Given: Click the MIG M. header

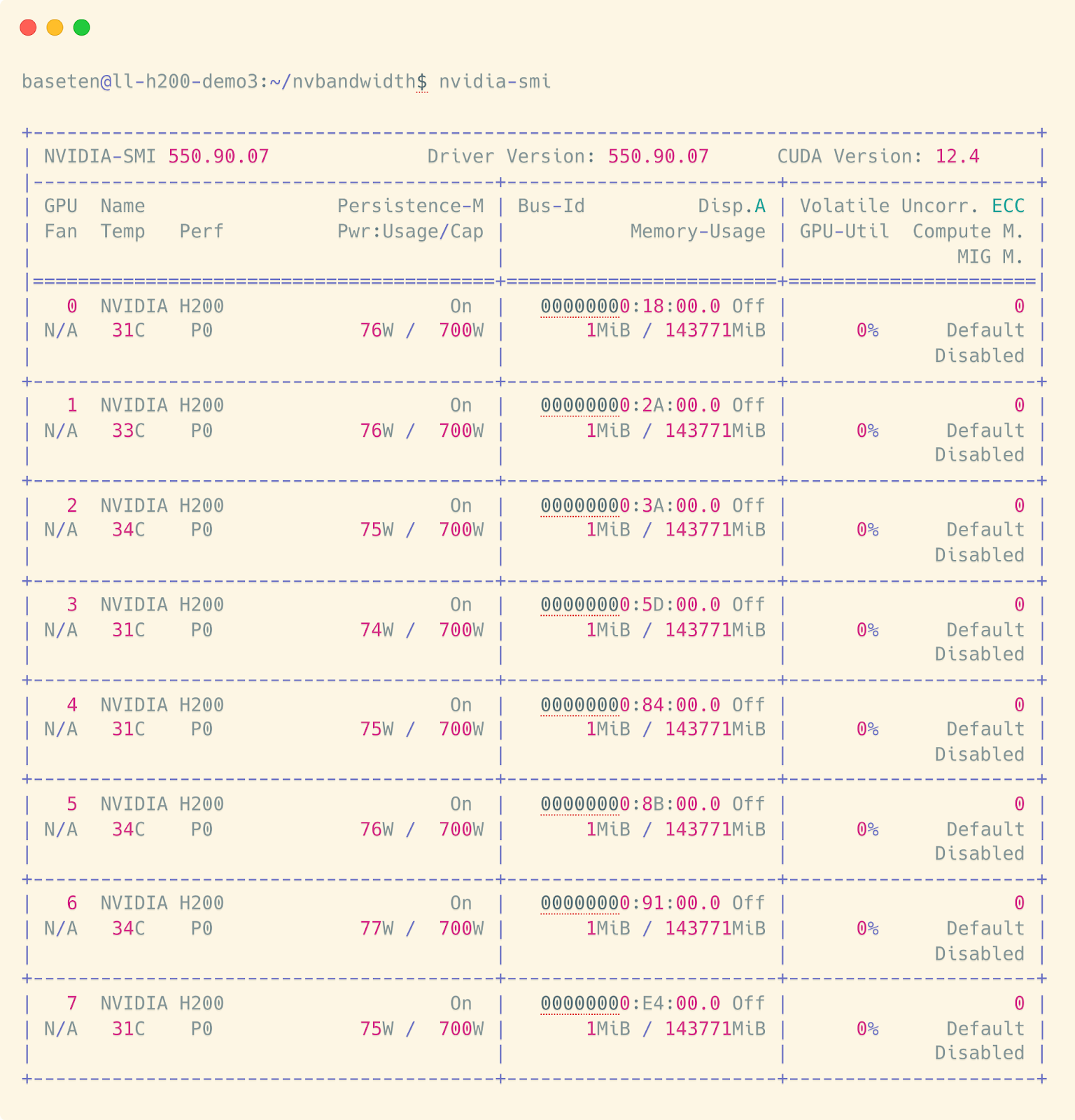Looking at the screenshot, I should click(991, 257).
